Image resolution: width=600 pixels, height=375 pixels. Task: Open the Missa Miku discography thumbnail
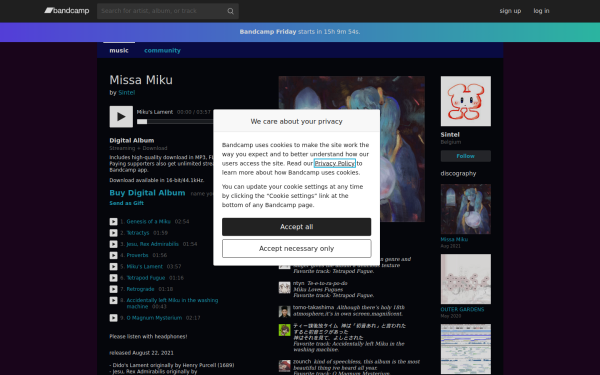(466, 209)
